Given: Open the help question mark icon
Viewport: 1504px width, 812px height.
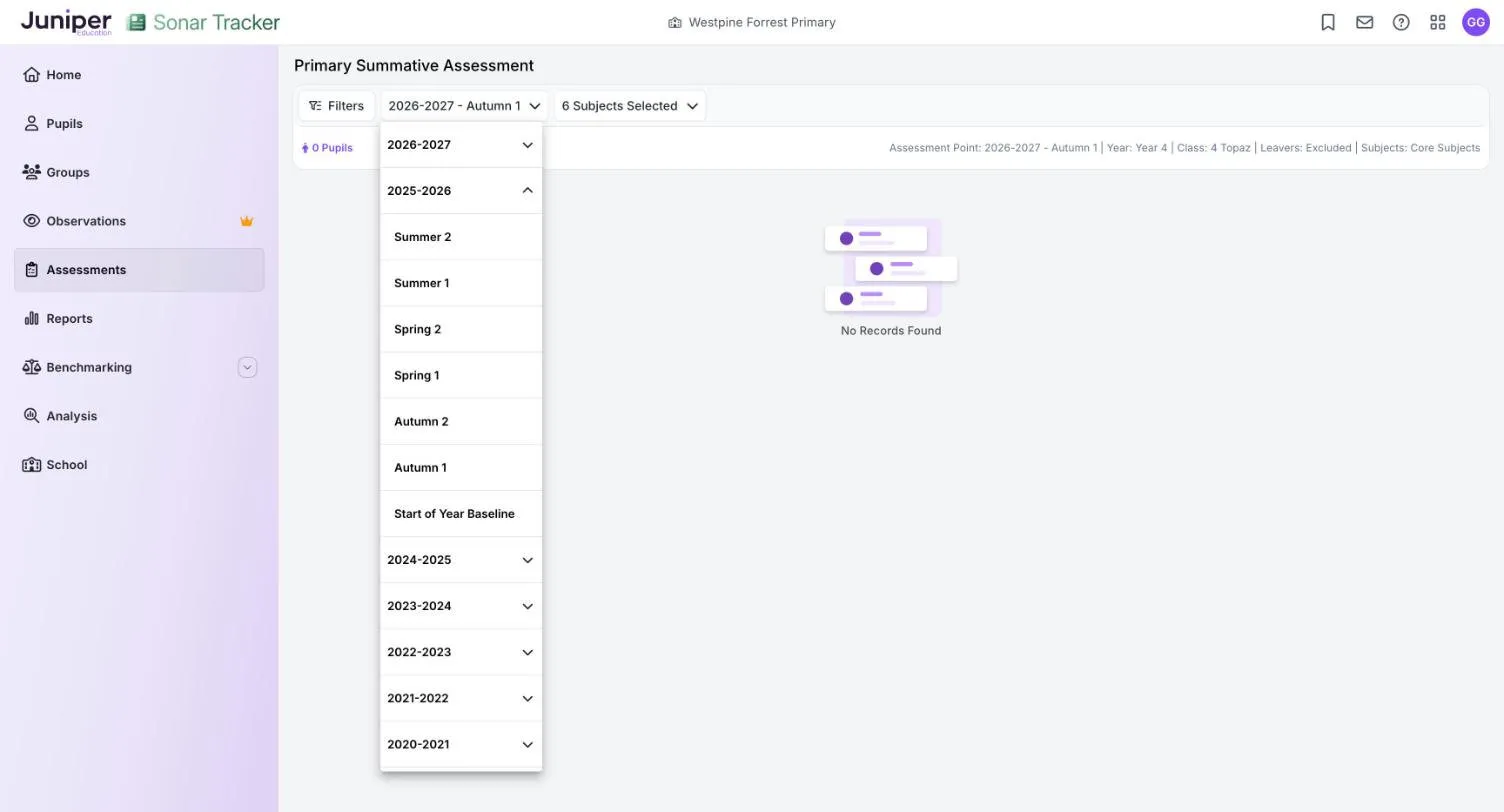Looking at the screenshot, I should coord(1401,22).
